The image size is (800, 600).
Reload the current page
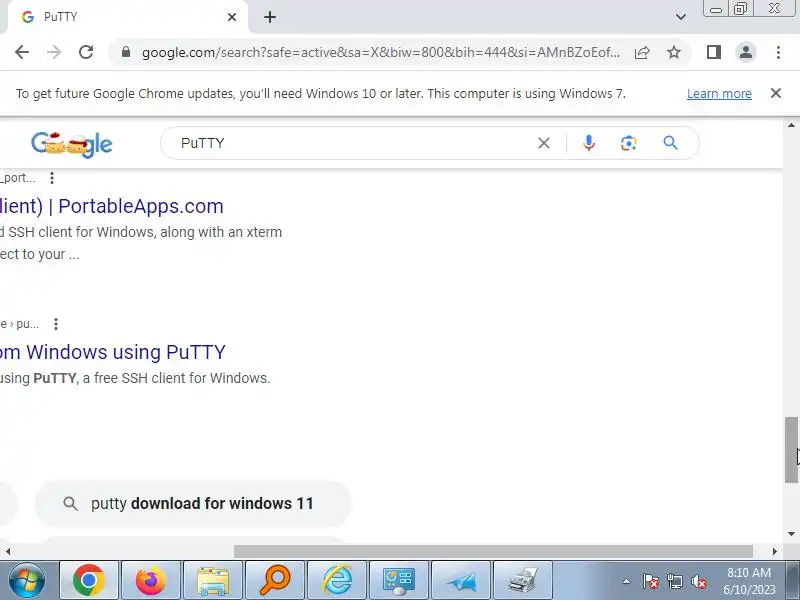(x=86, y=52)
